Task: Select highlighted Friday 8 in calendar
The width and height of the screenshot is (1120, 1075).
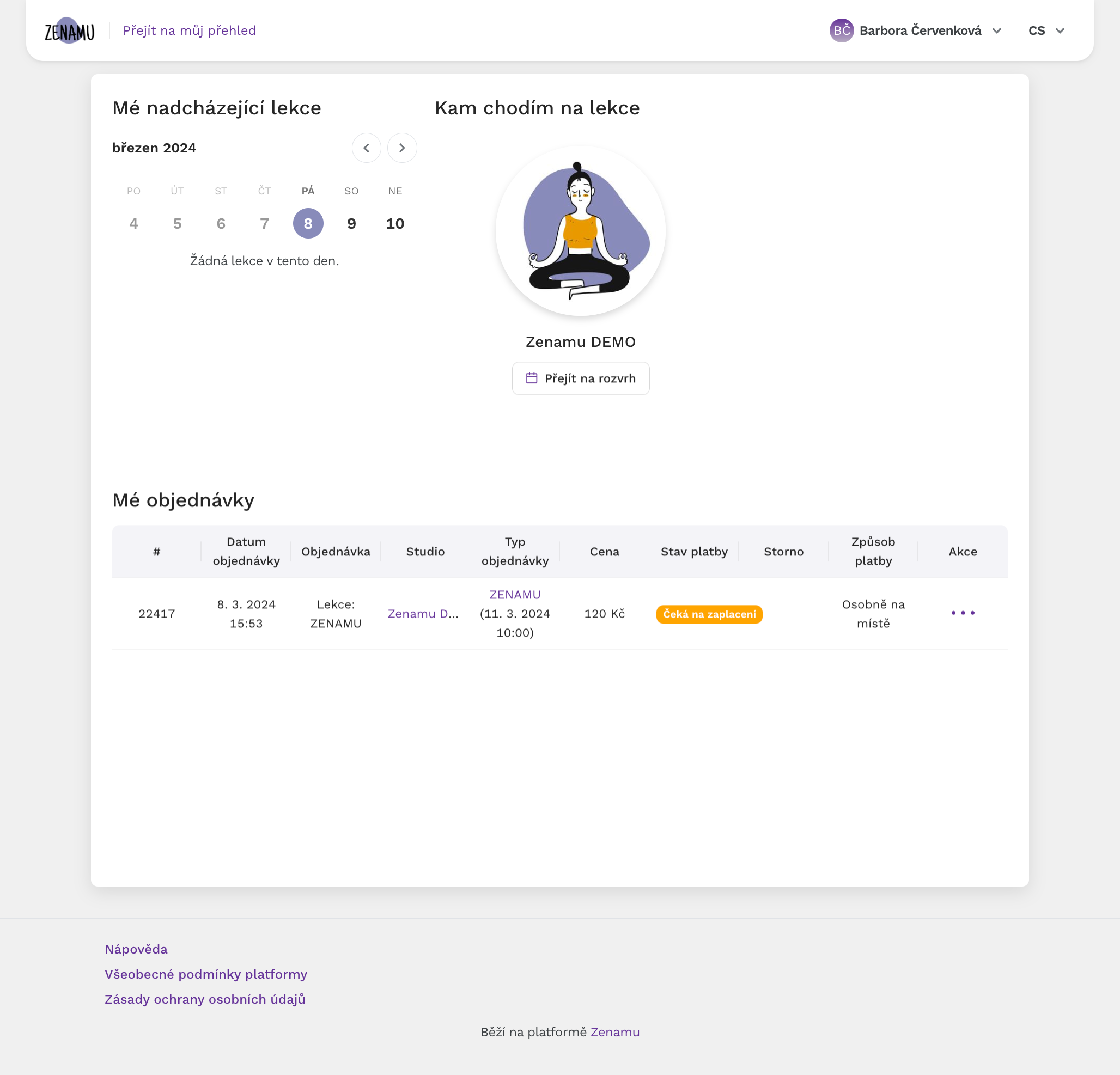Action: click(308, 223)
